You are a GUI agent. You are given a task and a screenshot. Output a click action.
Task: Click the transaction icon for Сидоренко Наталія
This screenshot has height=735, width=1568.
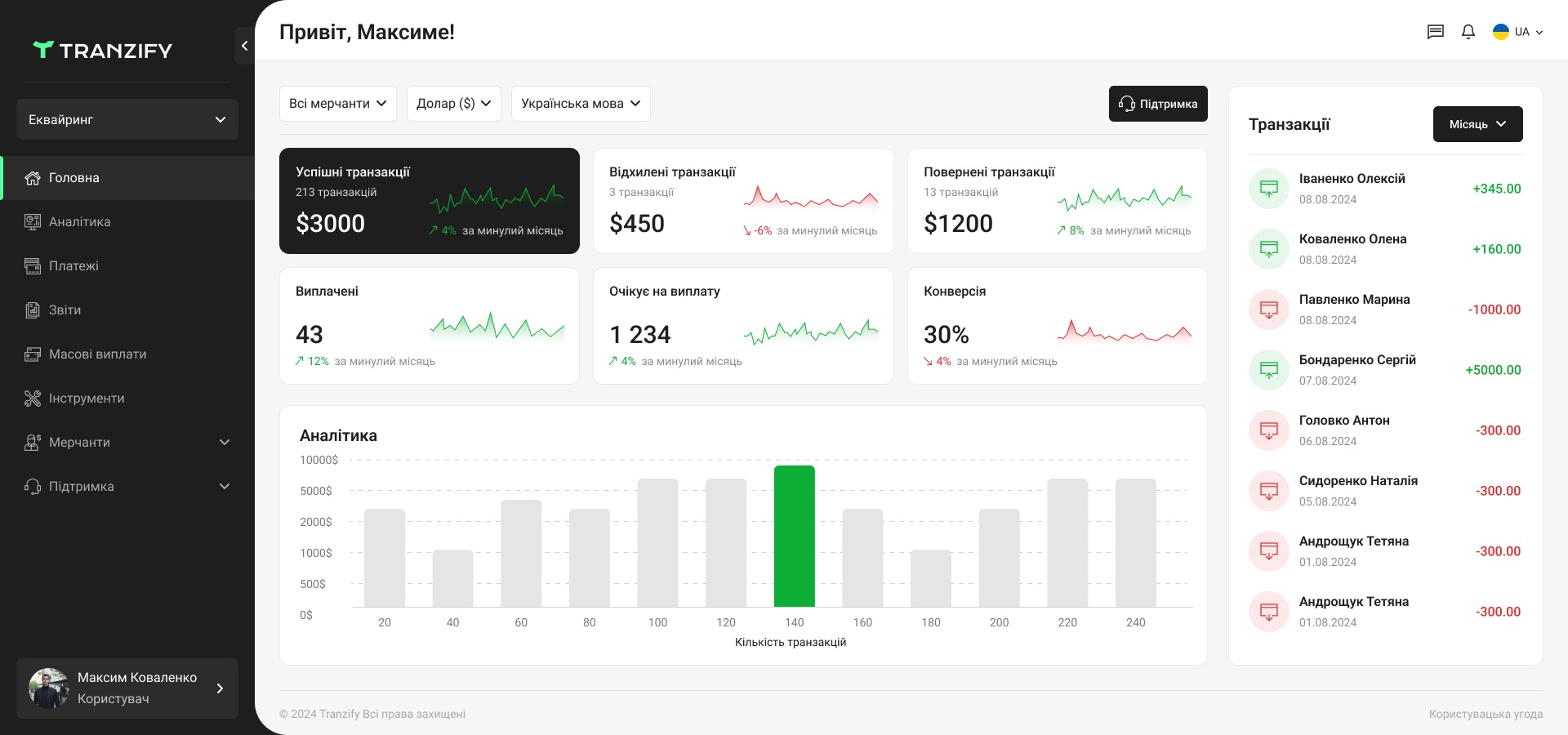1269,491
